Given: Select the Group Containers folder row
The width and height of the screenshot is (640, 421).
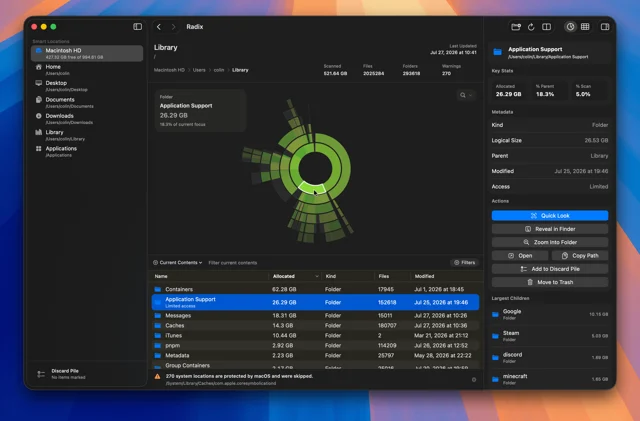Looking at the screenshot, I should pyautogui.click(x=315, y=365).
